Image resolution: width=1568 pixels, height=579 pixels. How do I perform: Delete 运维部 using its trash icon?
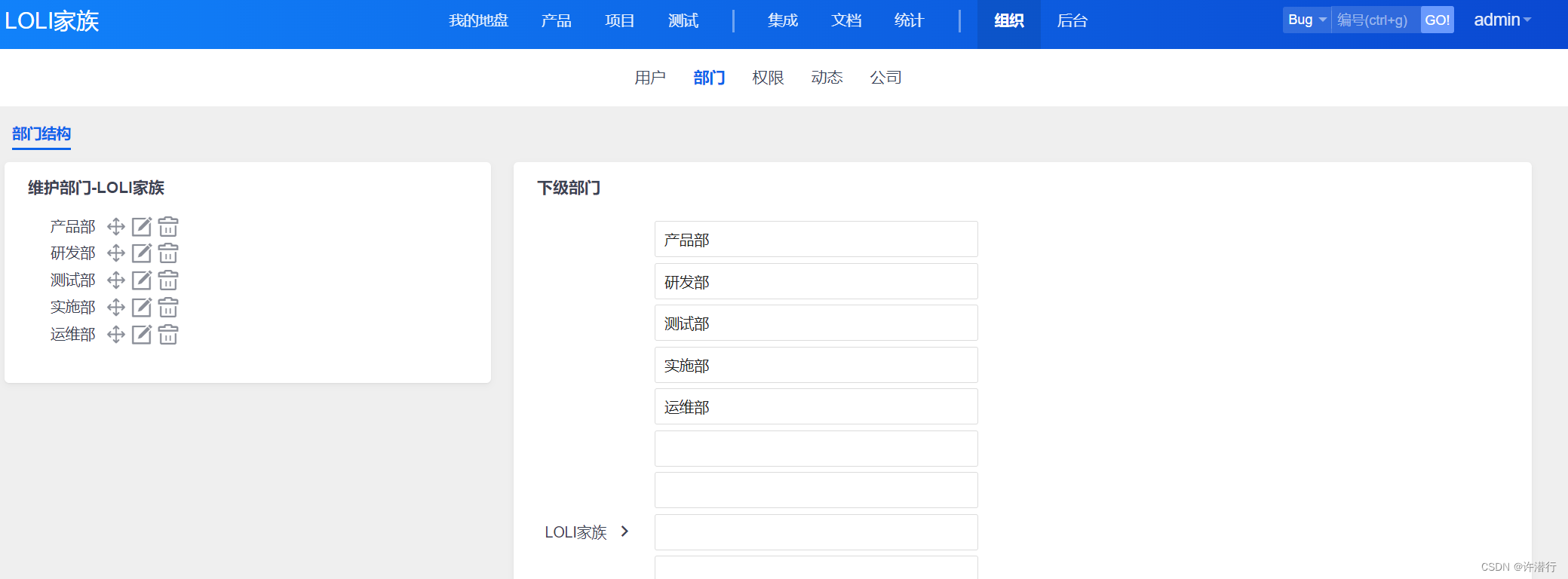168,334
